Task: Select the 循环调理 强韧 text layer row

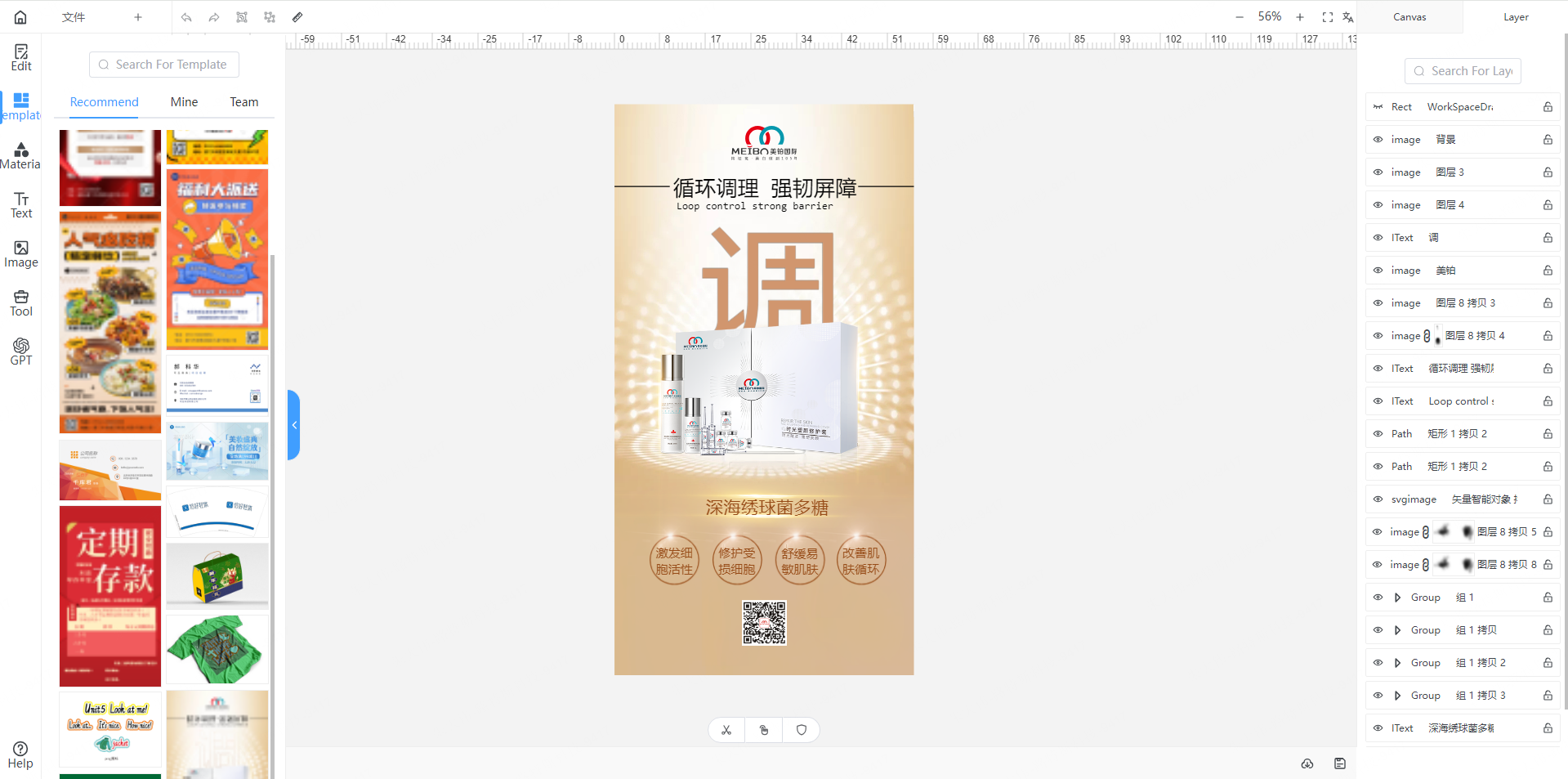Action: pyautogui.click(x=1463, y=369)
